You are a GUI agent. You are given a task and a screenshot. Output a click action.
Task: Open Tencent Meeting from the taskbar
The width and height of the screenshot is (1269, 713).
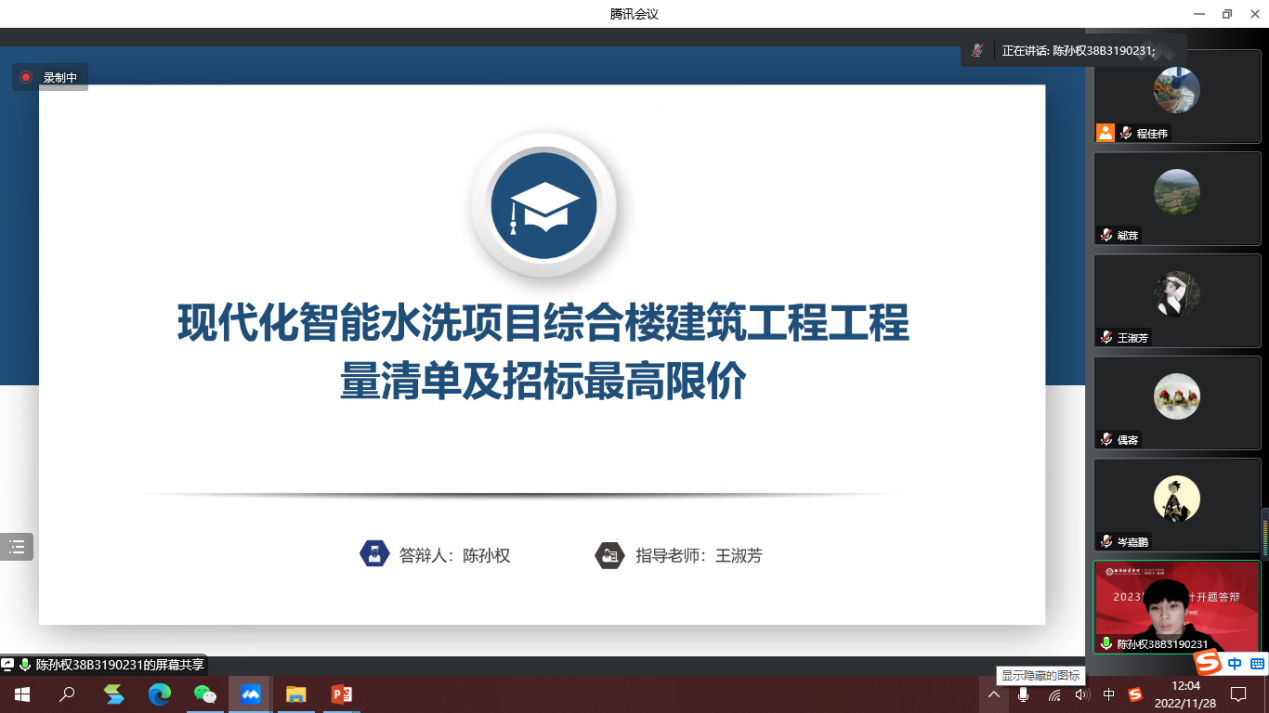[250, 694]
